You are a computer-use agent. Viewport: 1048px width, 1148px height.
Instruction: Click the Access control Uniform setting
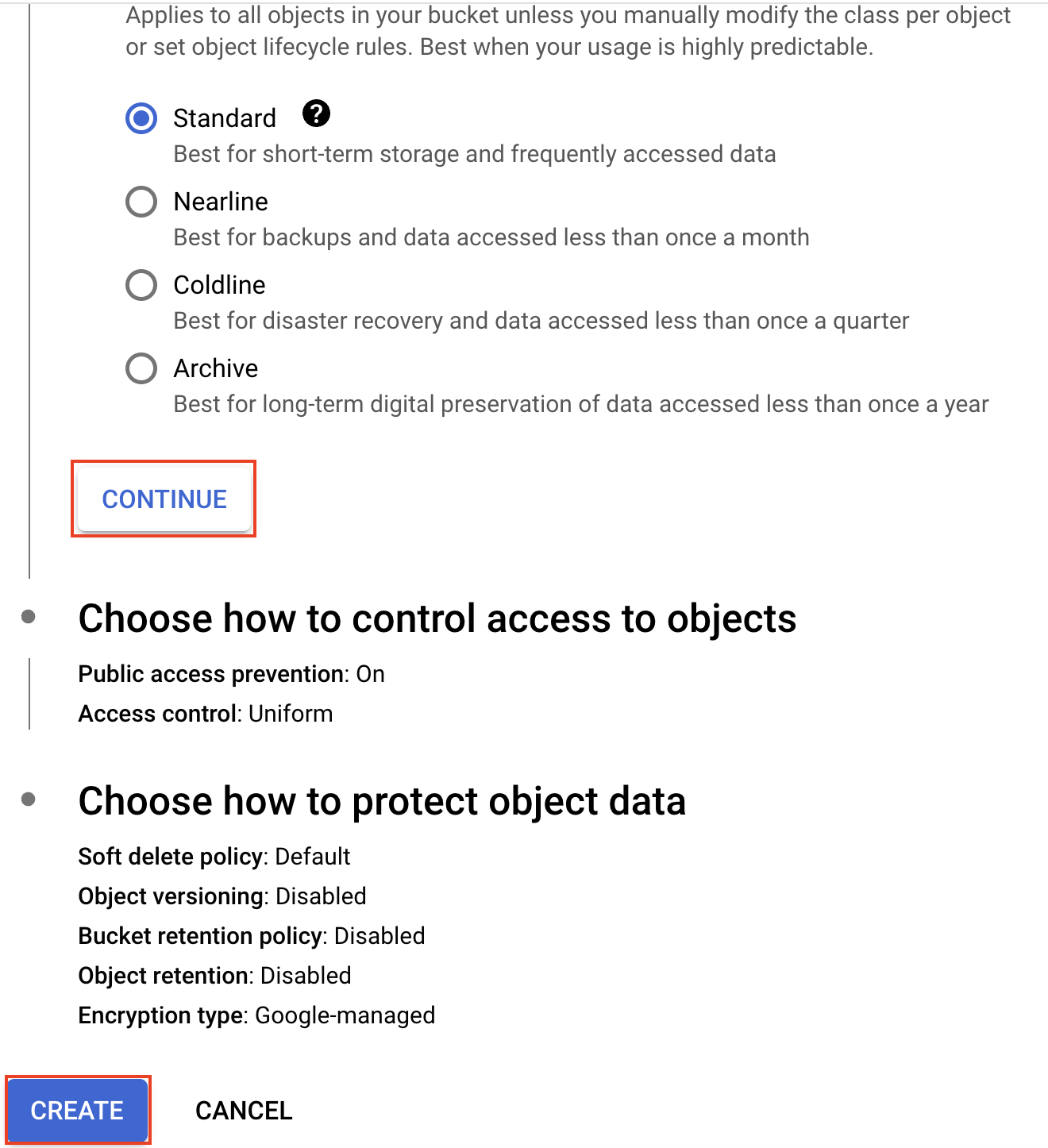coord(205,713)
